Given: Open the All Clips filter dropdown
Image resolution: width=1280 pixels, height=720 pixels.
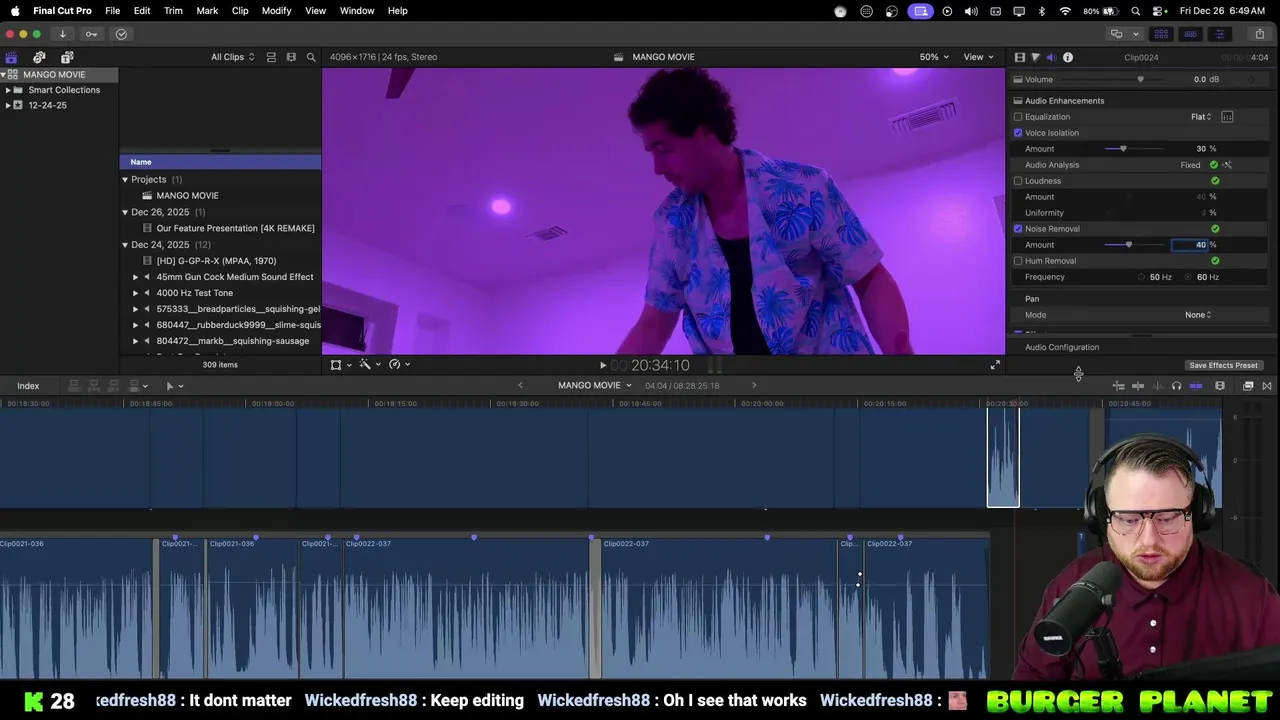Looking at the screenshot, I should pyautogui.click(x=232, y=57).
